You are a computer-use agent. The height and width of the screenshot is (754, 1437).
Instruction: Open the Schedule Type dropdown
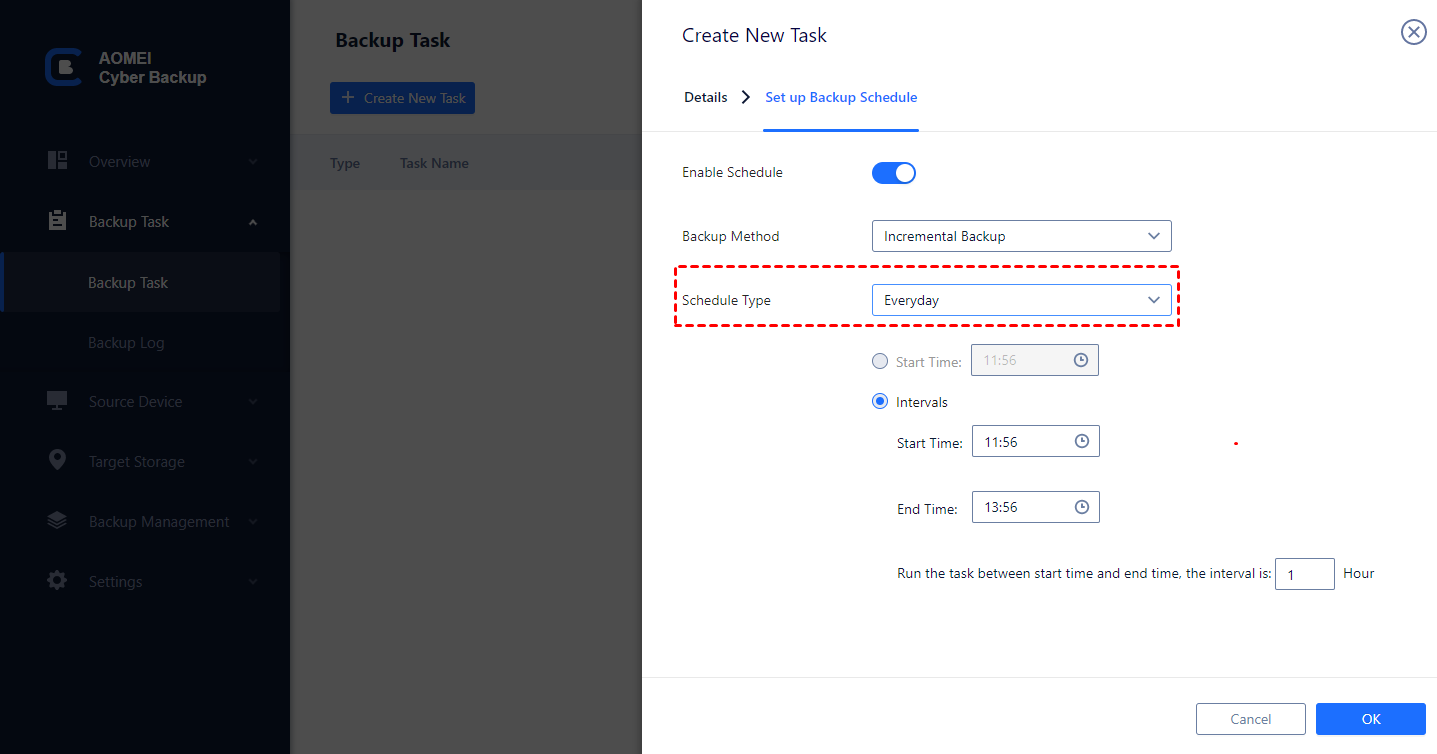point(1021,299)
